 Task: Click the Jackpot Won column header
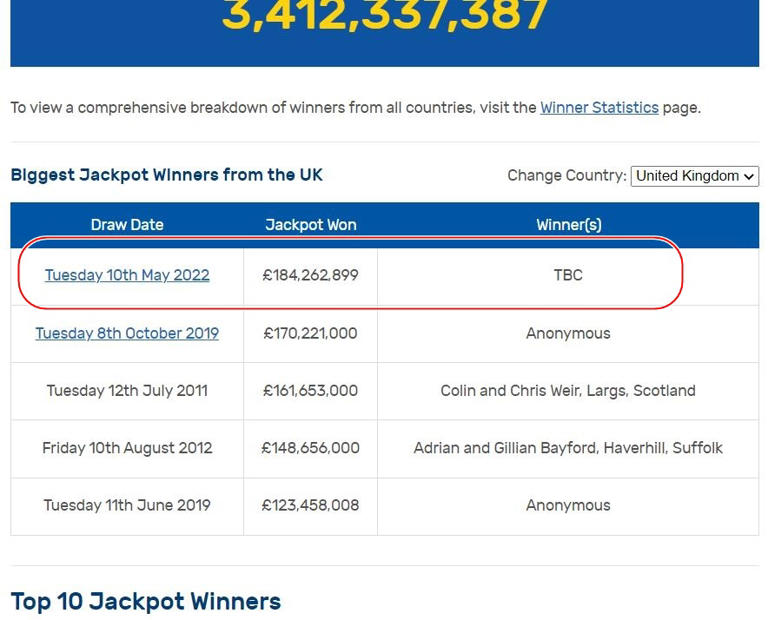click(x=311, y=225)
